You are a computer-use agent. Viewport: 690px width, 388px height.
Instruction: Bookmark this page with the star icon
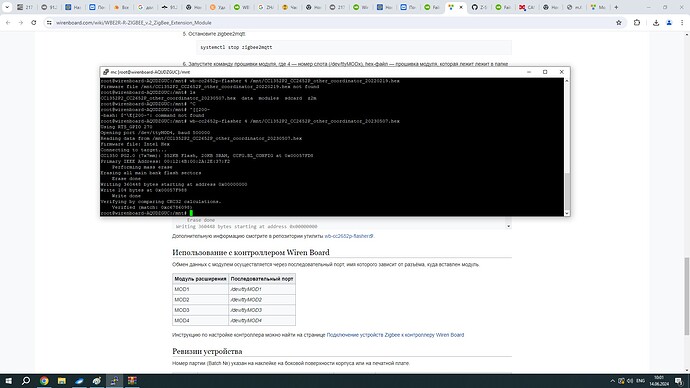[619, 22]
